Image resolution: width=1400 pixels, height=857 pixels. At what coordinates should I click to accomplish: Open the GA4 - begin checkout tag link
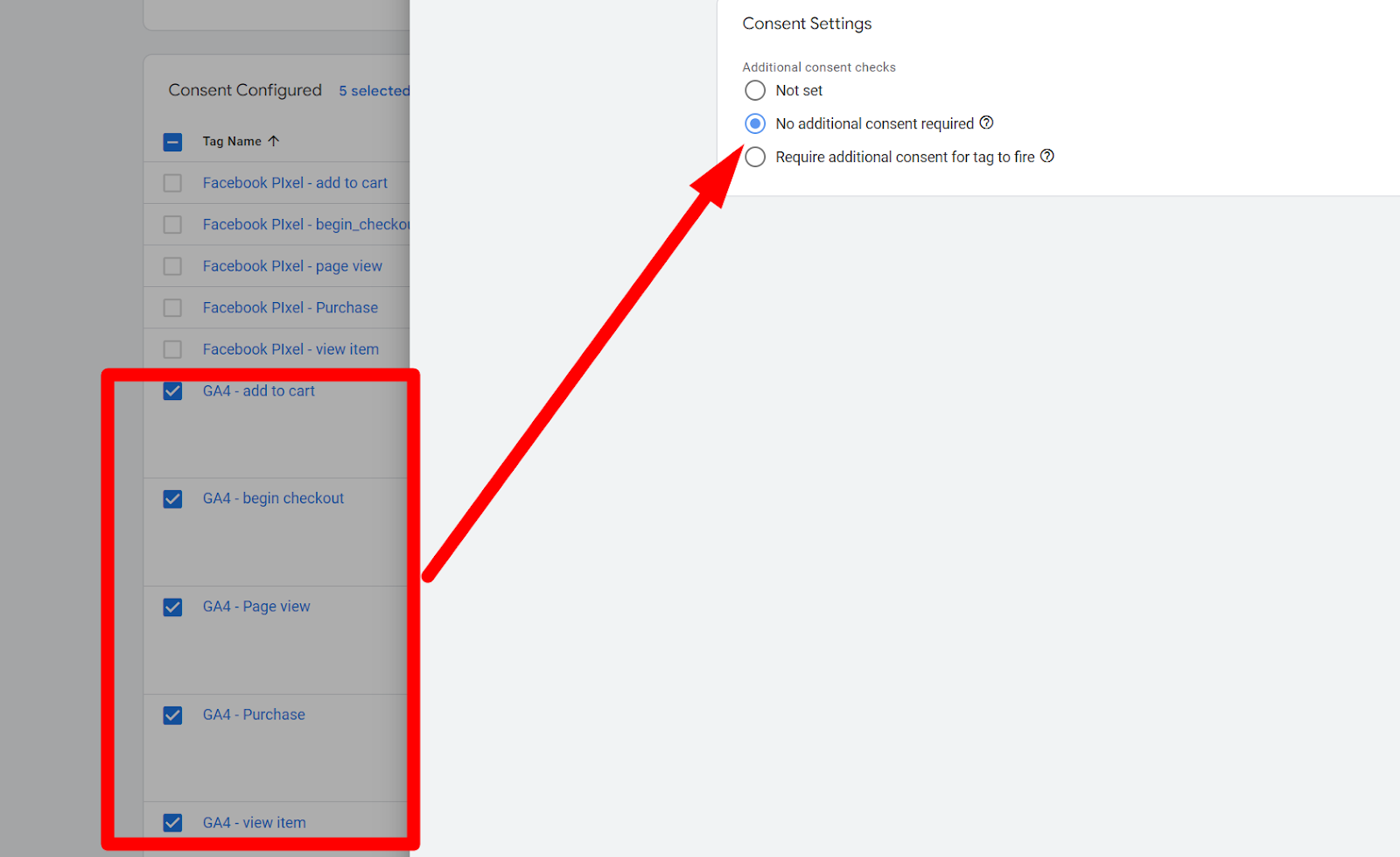[273, 498]
